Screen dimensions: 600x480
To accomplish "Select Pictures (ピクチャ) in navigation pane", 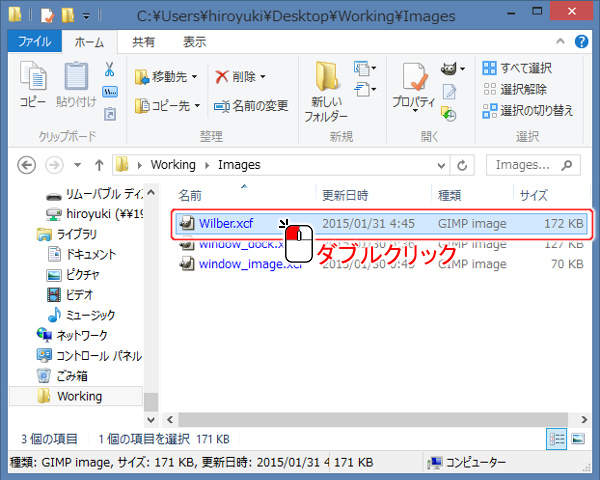I will pos(73,274).
